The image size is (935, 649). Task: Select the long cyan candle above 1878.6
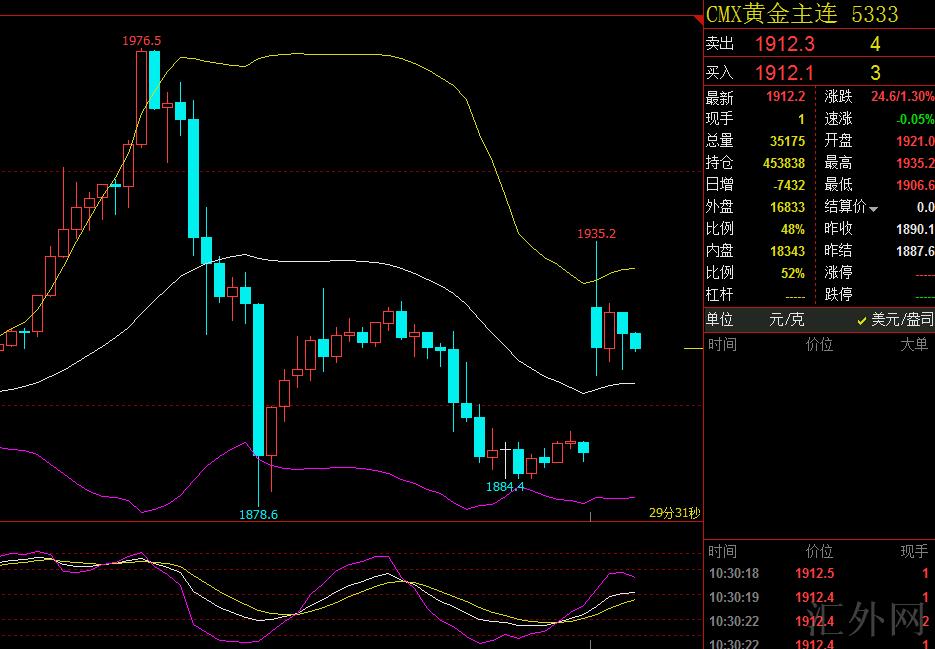click(x=258, y=380)
